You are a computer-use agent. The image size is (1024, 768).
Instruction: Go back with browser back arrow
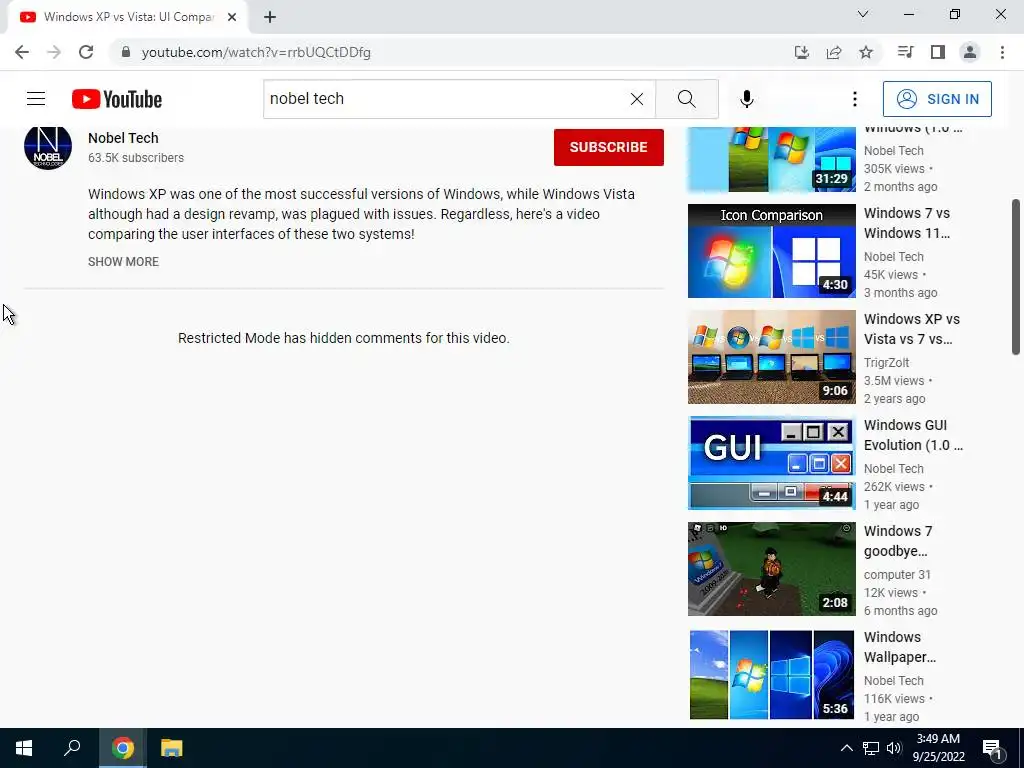[22, 52]
